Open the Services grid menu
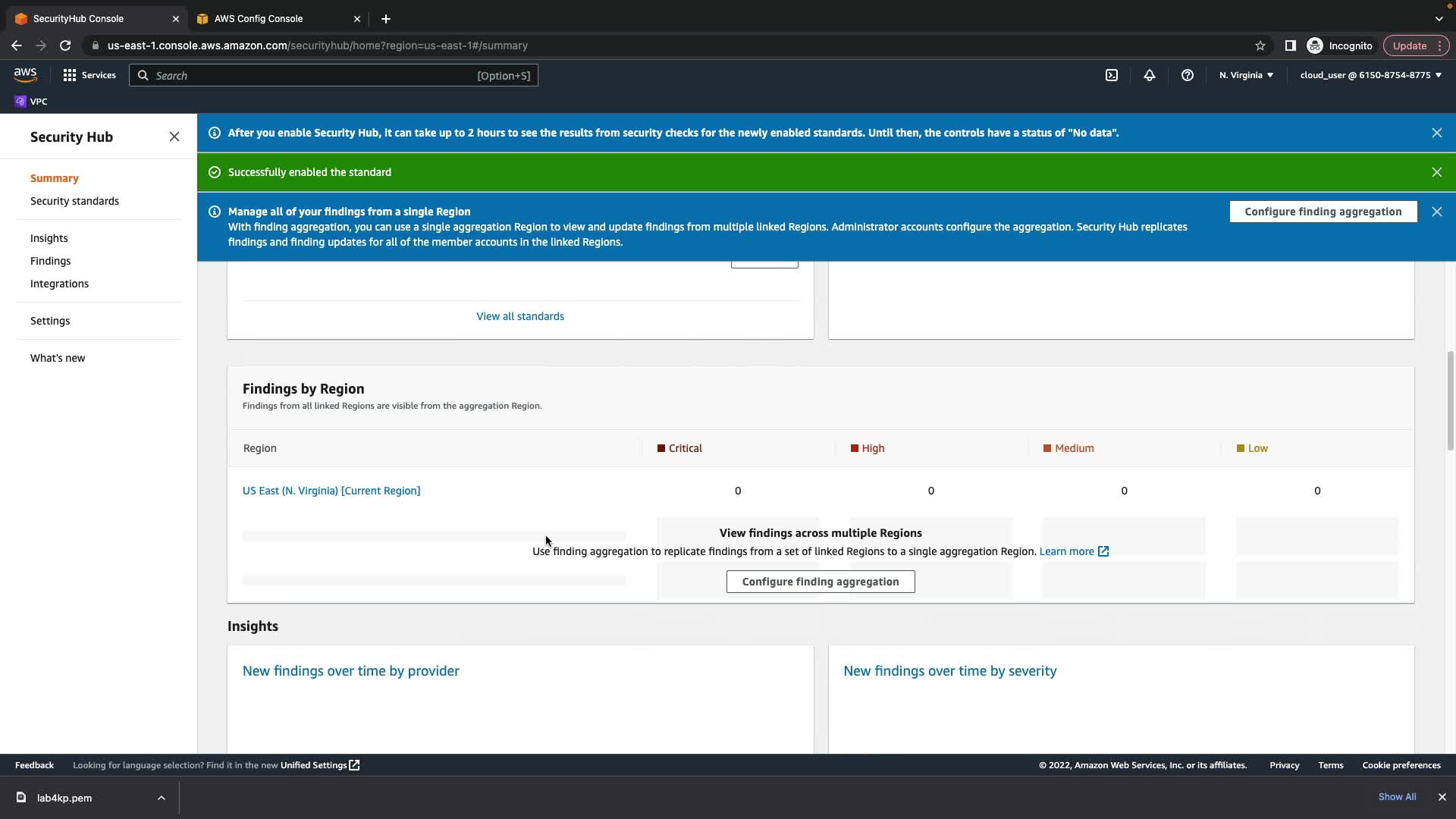This screenshot has width=1456, height=819. click(89, 75)
